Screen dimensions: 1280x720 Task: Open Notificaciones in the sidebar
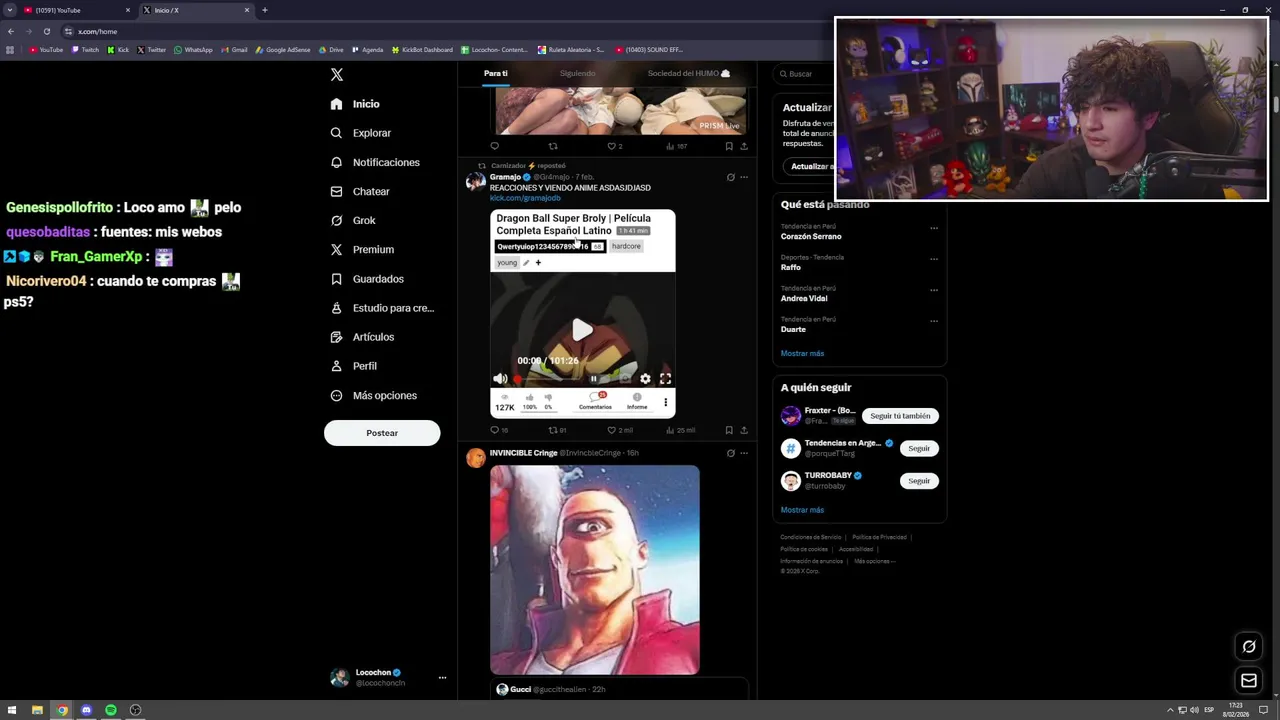(375, 162)
